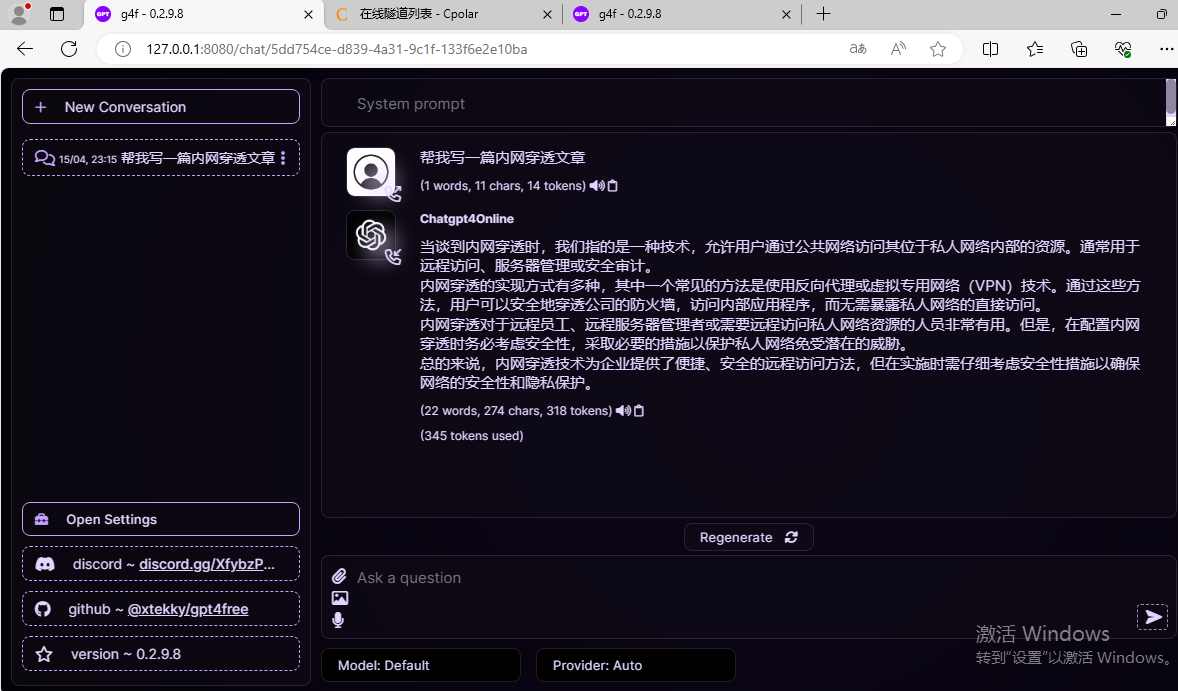Click the GitHub logo in the sidebar
This screenshot has height=691, width=1178.
click(x=44, y=609)
